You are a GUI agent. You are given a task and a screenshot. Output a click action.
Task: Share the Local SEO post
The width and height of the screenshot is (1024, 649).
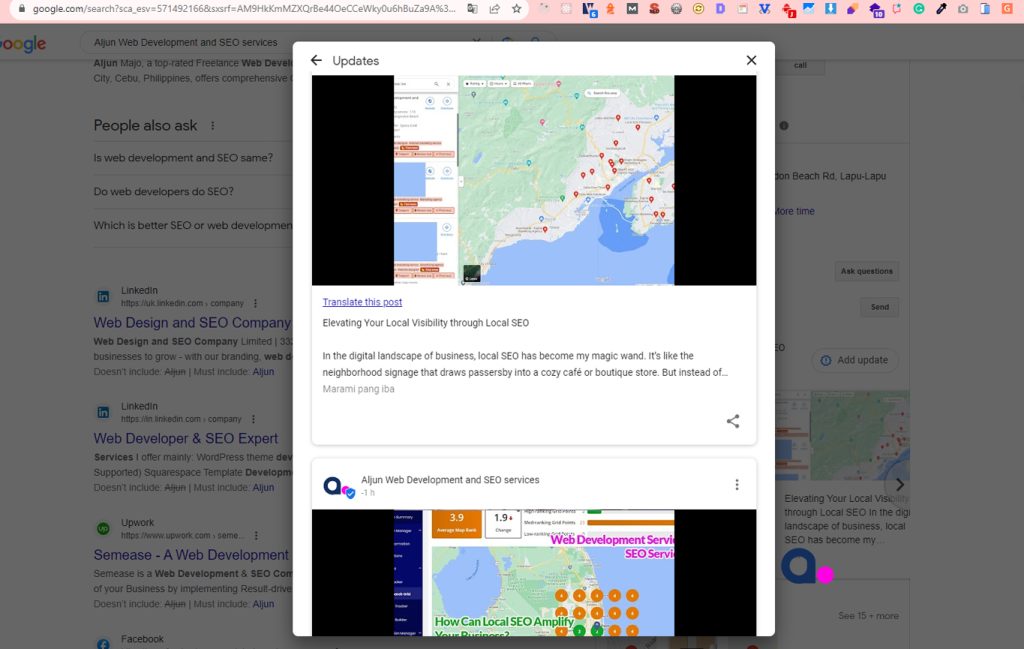click(x=733, y=421)
